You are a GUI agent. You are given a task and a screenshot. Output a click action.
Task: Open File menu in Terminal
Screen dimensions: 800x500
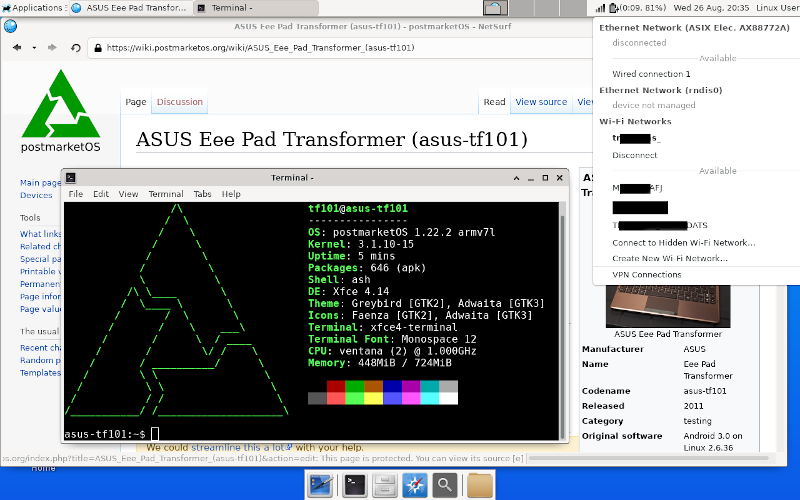click(76, 194)
